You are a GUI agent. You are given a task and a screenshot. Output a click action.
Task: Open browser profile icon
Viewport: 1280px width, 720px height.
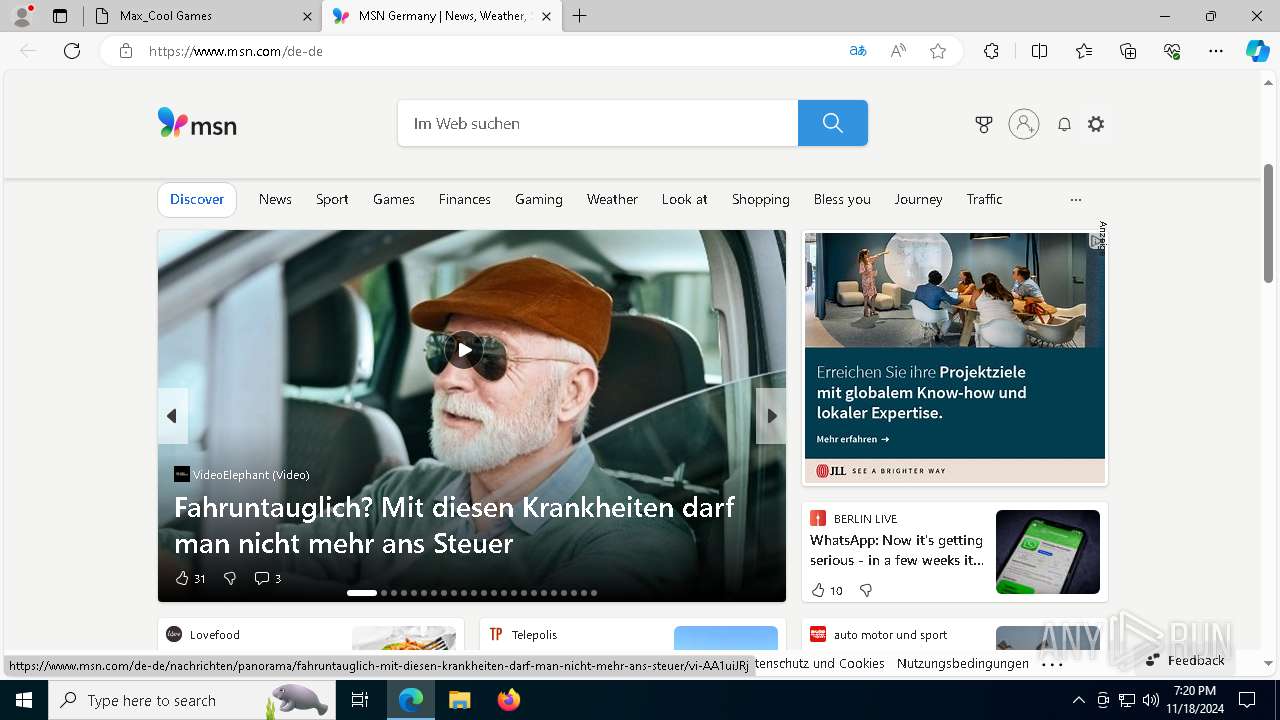click(22, 16)
